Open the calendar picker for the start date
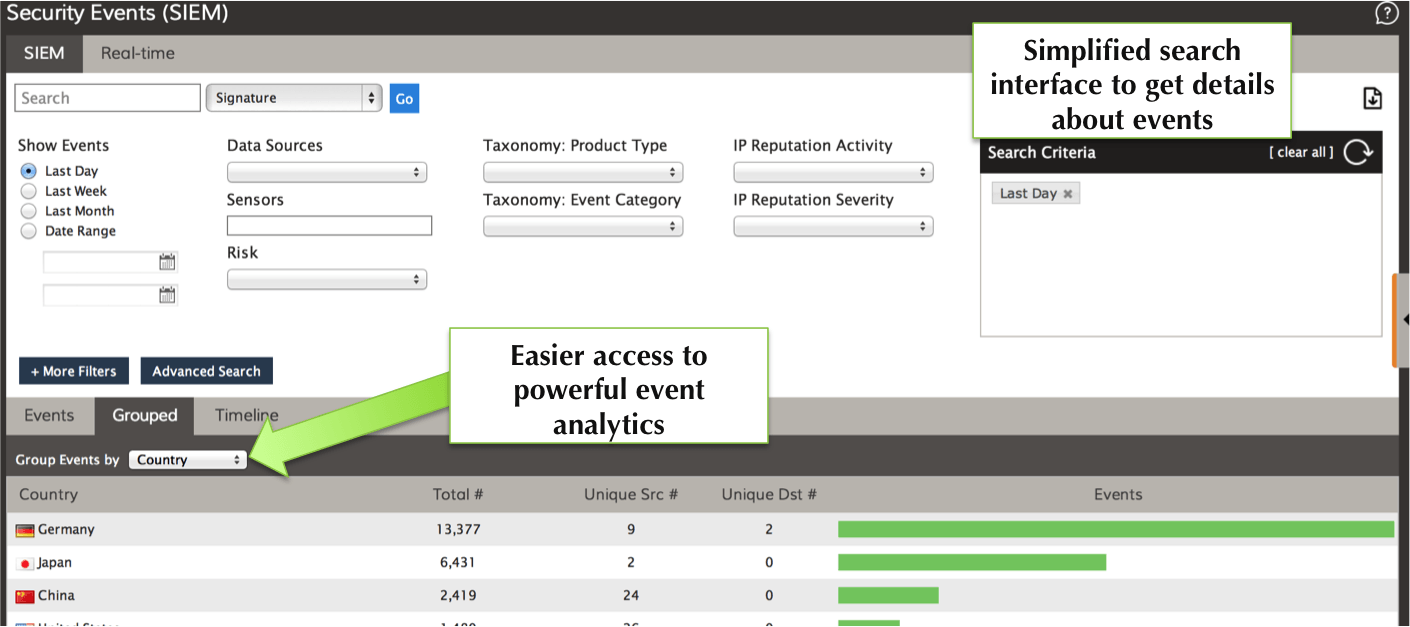Image resolution: width=1410 pixels, height=627 pixels. [168, 262]
